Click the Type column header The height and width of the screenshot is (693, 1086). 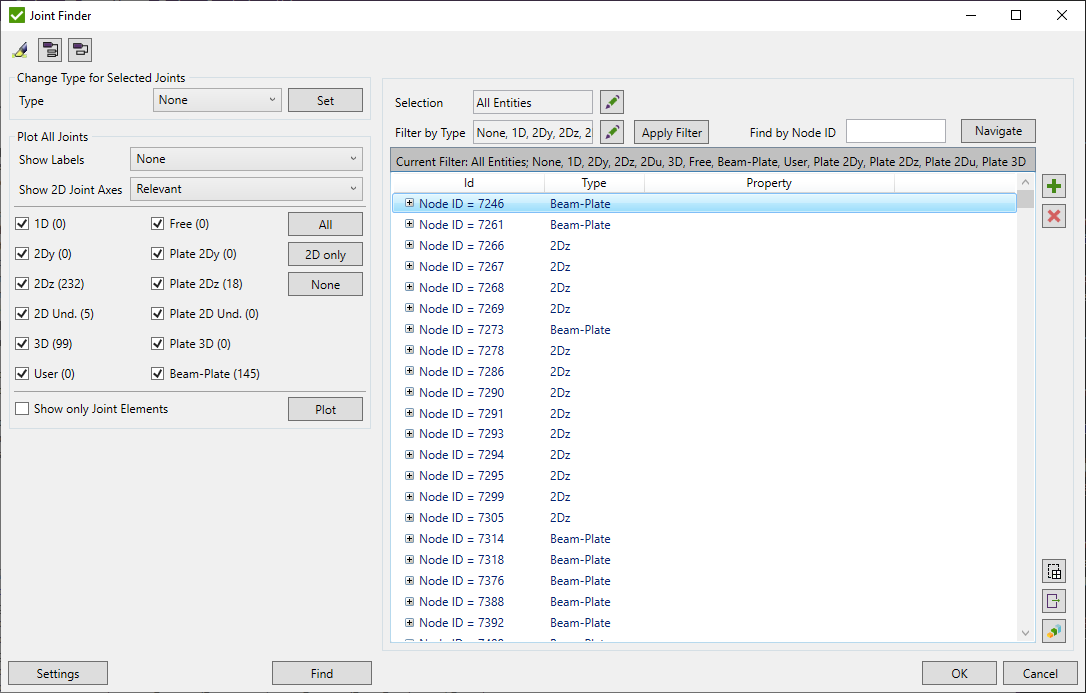pyautogui.click(x=594, y=183)
